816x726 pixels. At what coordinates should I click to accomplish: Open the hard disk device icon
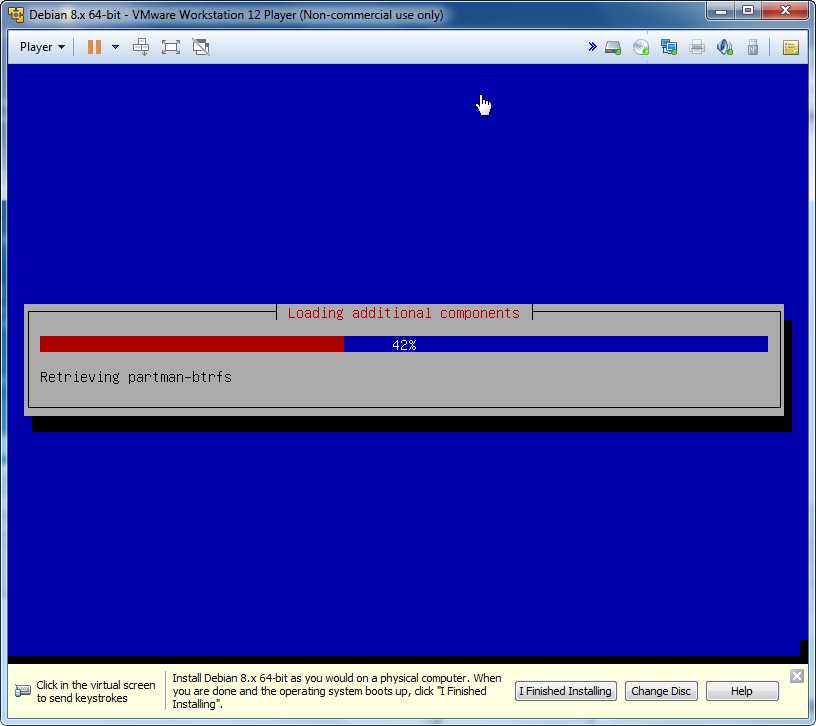[x=613, y=47]
